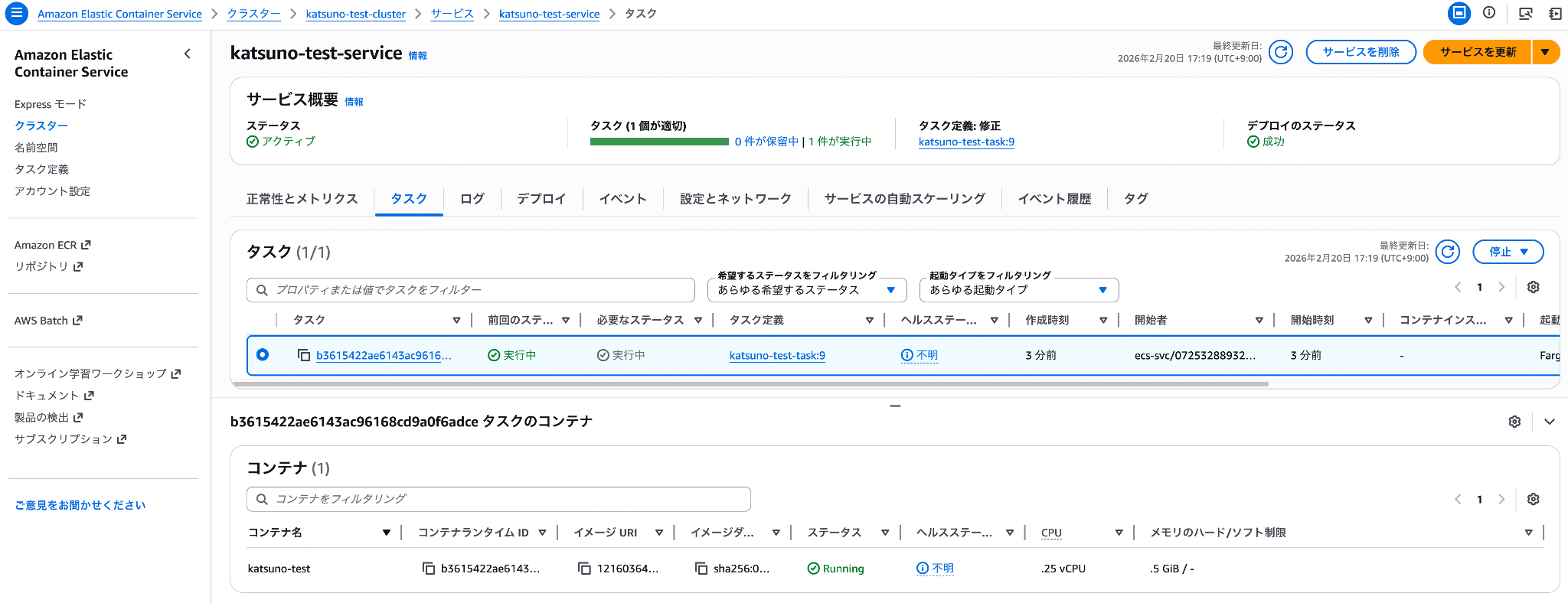Click the service refresh icon near header
Screen dimensions: 1568x603
tap(1280, 52)
